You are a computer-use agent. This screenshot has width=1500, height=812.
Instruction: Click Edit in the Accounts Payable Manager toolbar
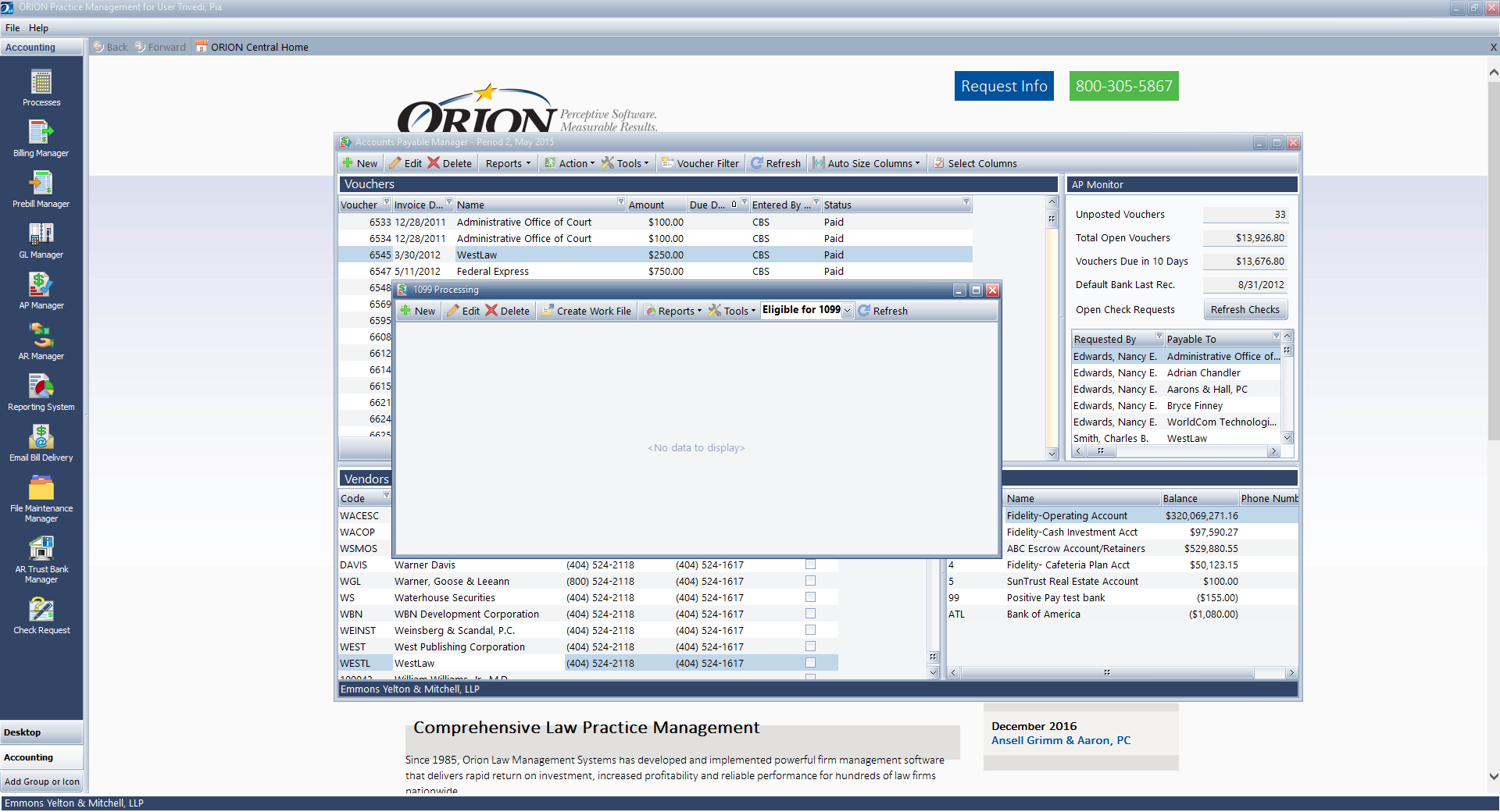pyautogui.click(x=405, y=163)
